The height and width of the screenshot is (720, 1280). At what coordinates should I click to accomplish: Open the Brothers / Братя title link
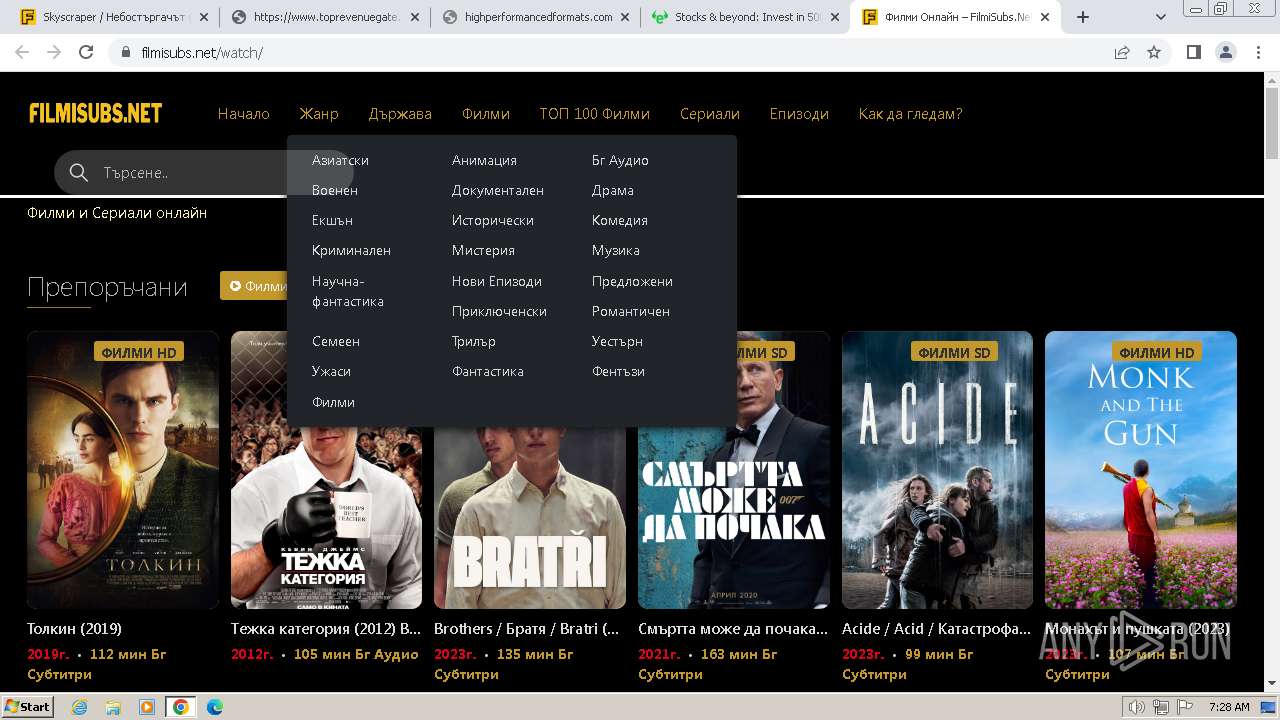[527, 629]
